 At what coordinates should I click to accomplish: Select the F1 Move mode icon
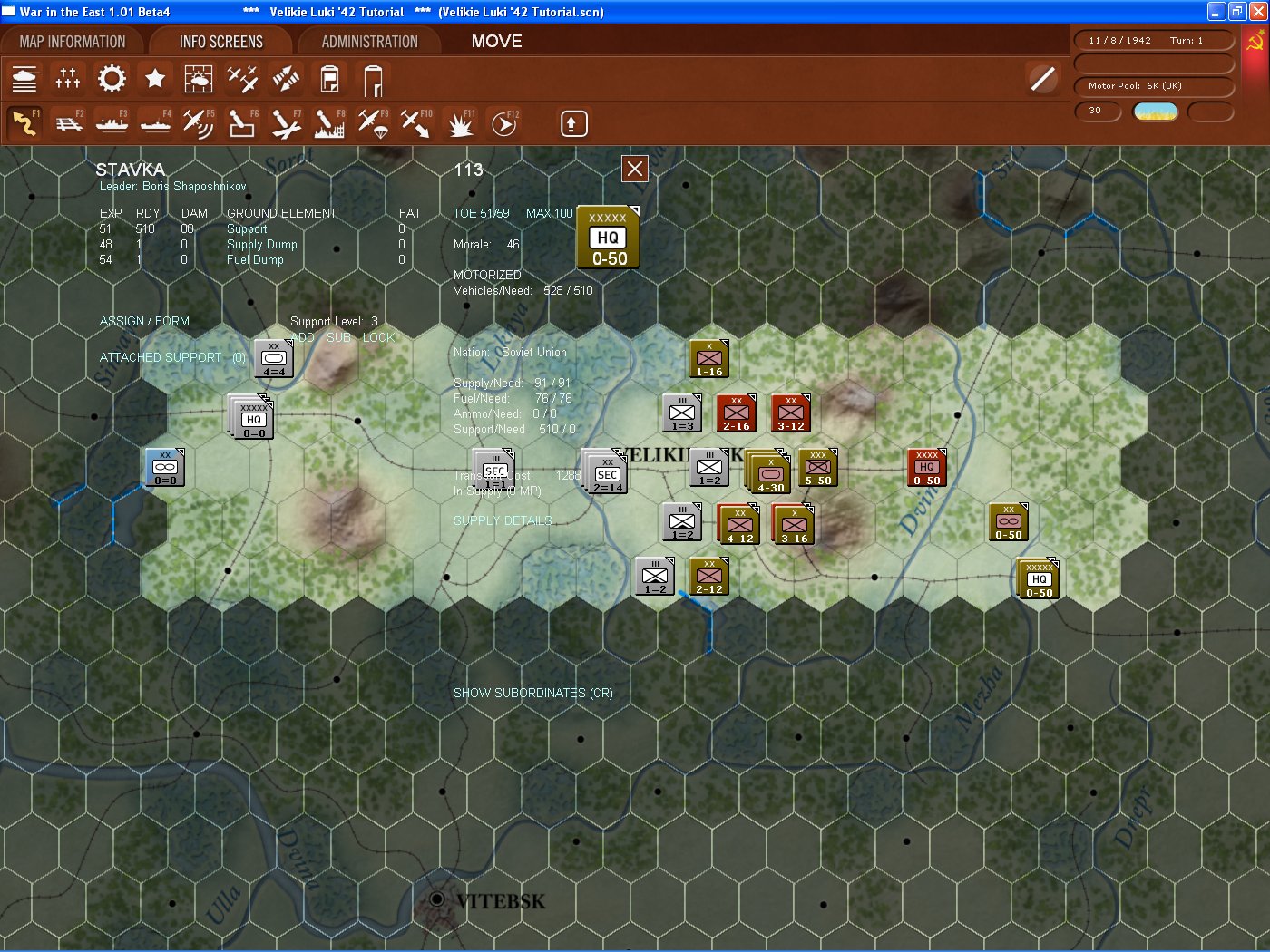pos(24,123)
